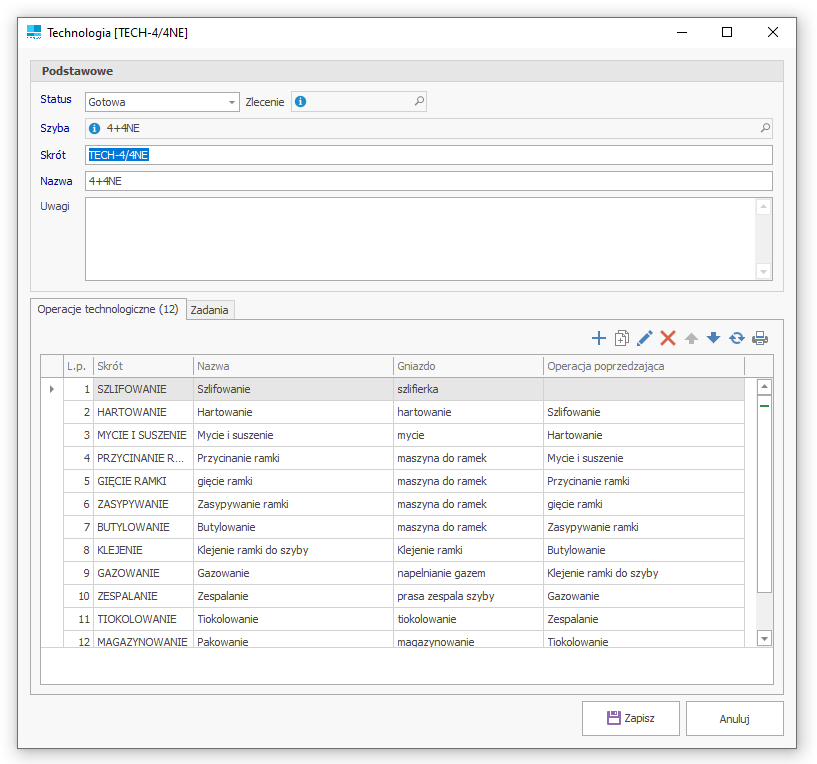Image resolution: width=817 pixels, height=764 pixels.
Task: Print the operations list
Action: [x=760, y=338]
